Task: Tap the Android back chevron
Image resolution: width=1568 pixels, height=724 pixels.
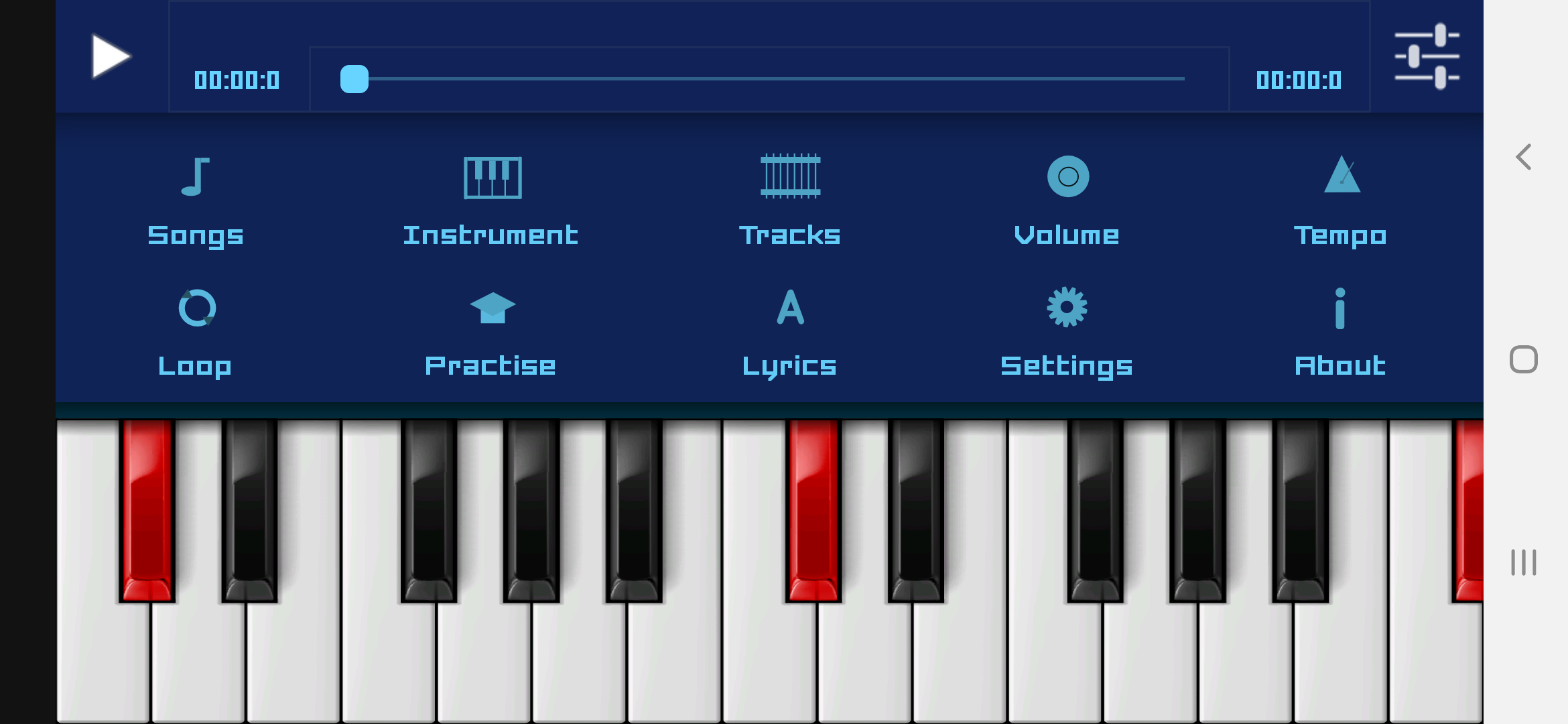Action: [x=1524, y=158]
